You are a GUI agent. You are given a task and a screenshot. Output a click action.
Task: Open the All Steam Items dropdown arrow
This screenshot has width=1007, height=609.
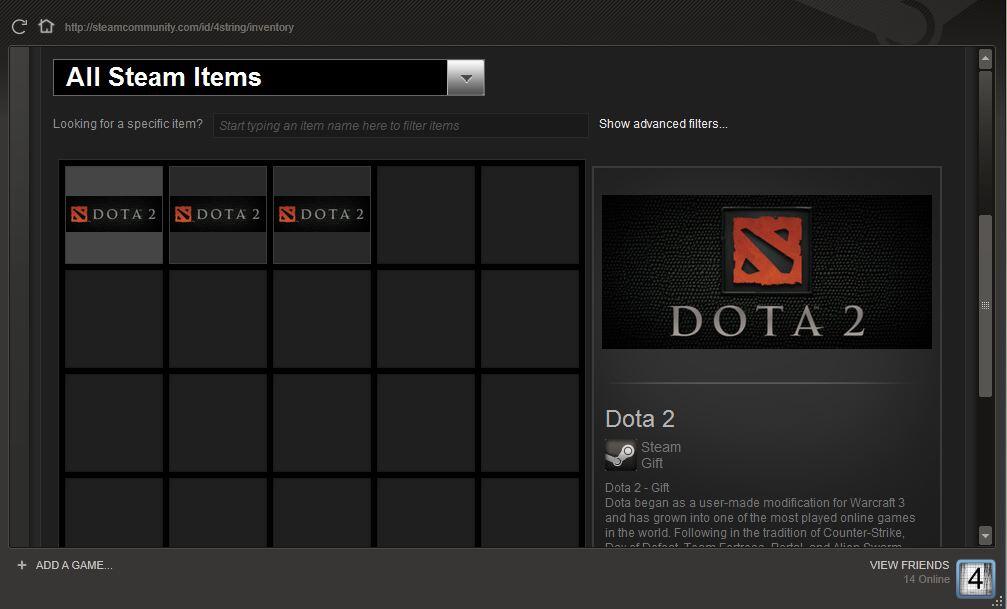pyautogui.click(x=466, y=78)
